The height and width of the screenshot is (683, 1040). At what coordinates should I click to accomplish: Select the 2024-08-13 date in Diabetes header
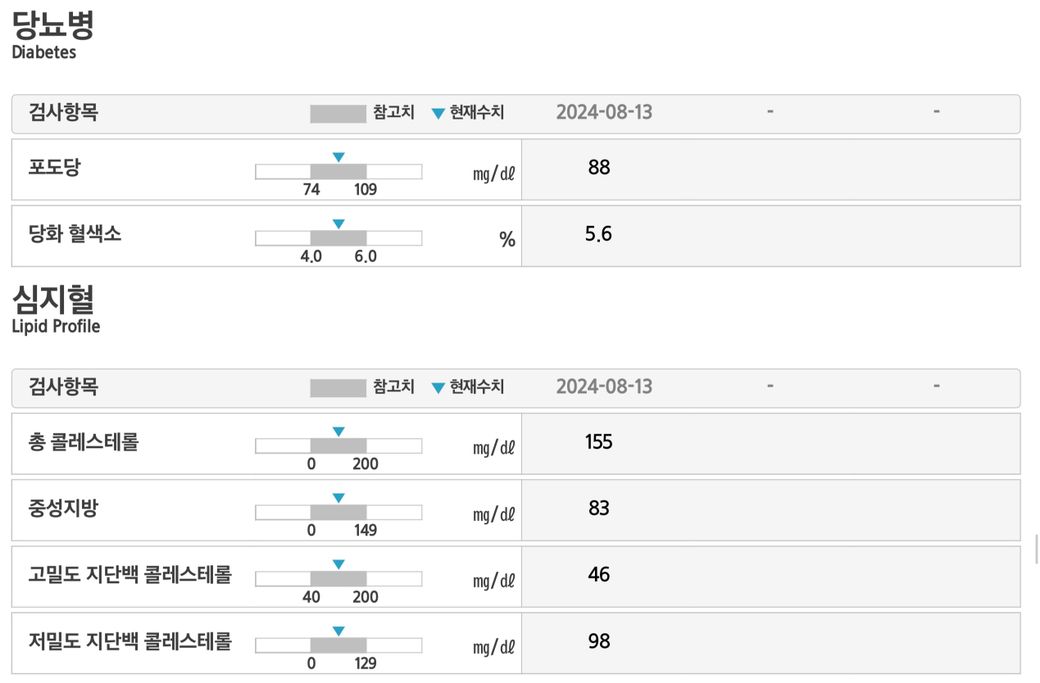pos(604,112)
